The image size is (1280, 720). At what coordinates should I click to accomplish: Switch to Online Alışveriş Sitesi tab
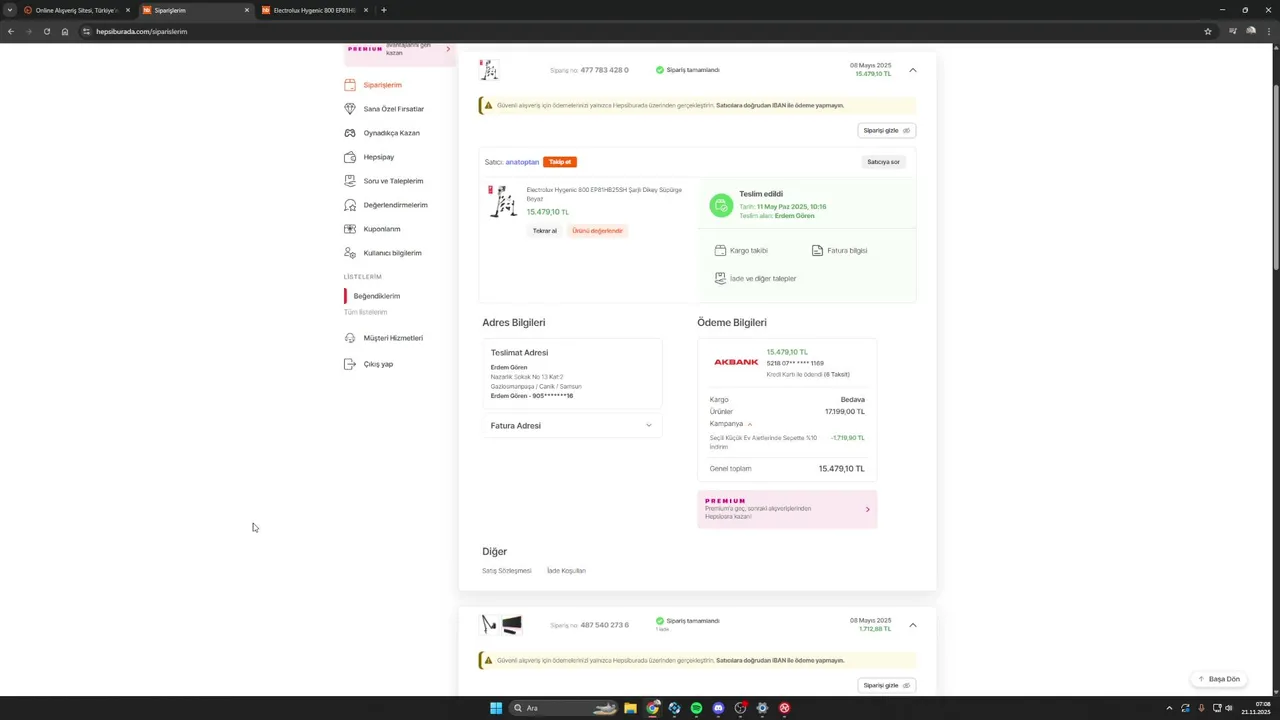(x=78, y=10)
